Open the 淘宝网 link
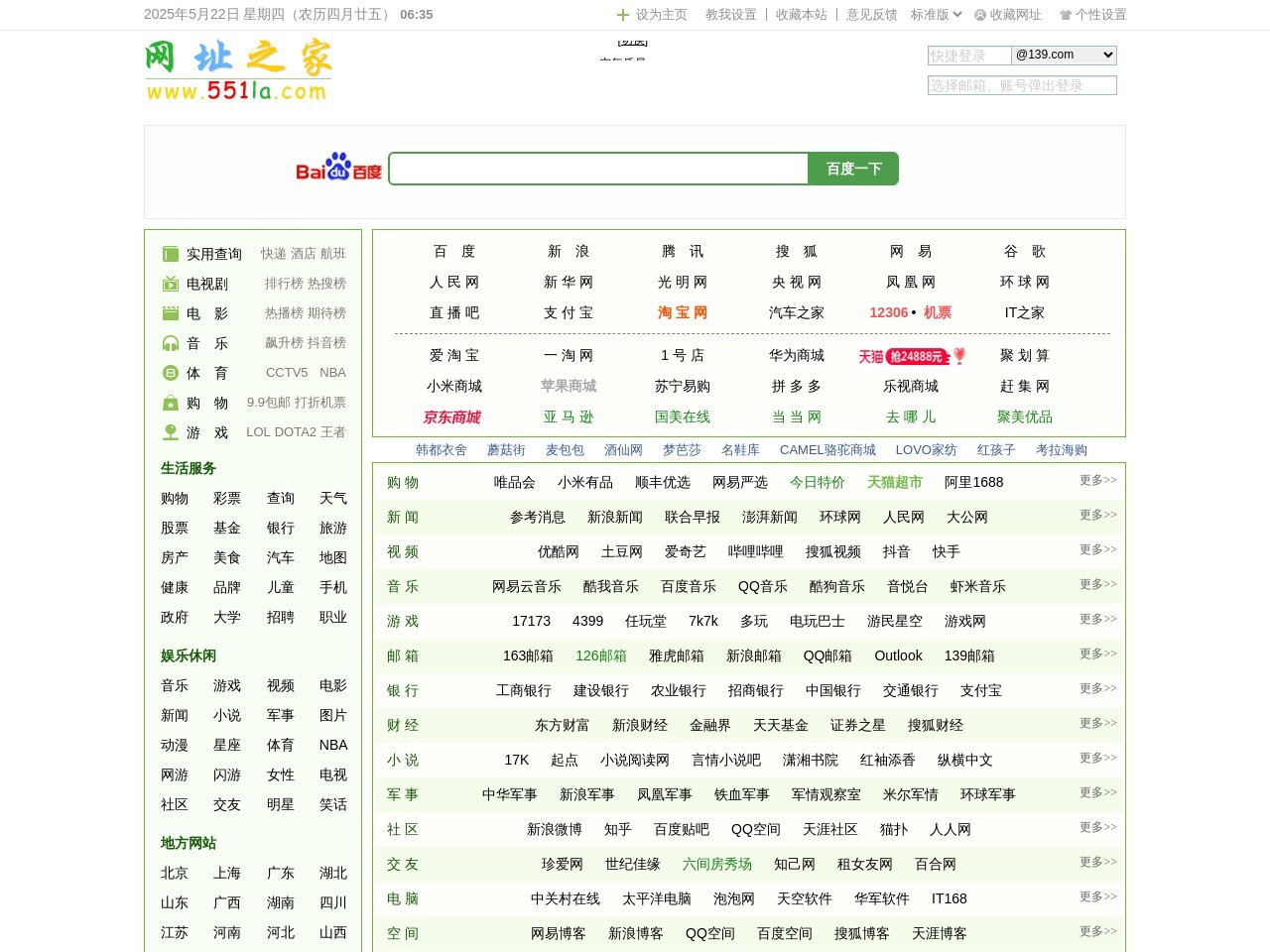Image resolution: width=1270 pixels, height=952 pixels. click(683, 312)
